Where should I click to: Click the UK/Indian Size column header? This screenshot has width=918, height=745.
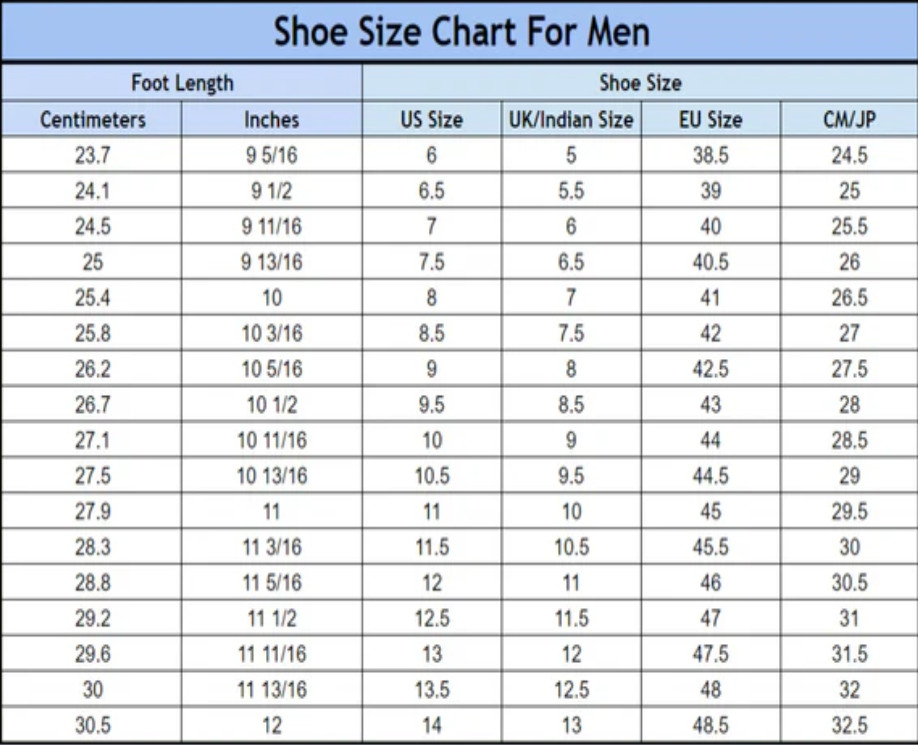point(571,120)
